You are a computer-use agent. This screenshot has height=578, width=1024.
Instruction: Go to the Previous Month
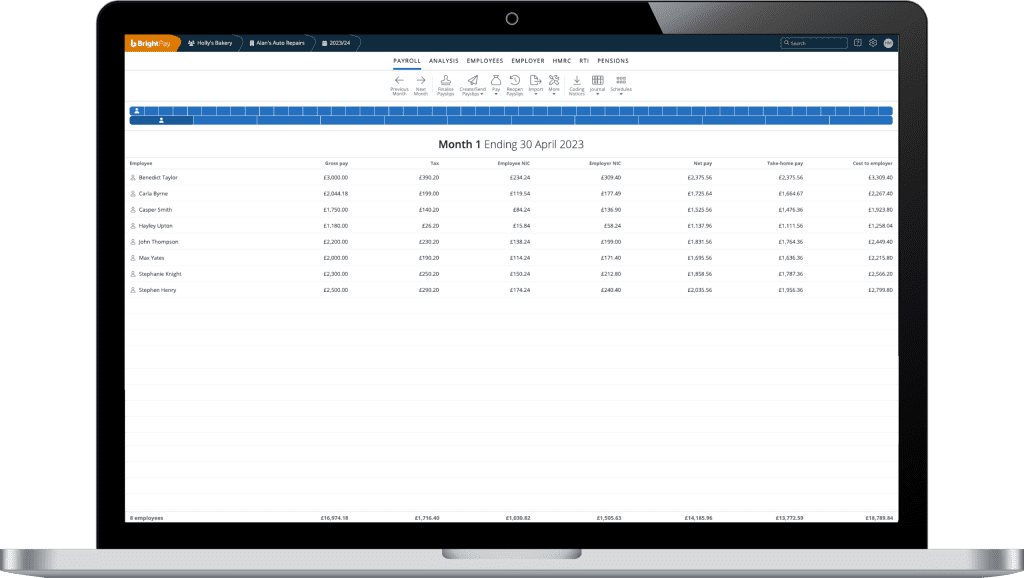point(399,86)
